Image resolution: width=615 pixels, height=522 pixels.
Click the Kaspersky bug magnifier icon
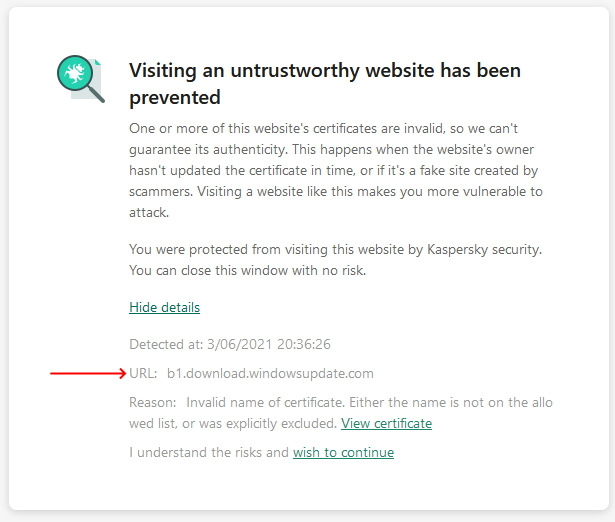pos(80,78)
